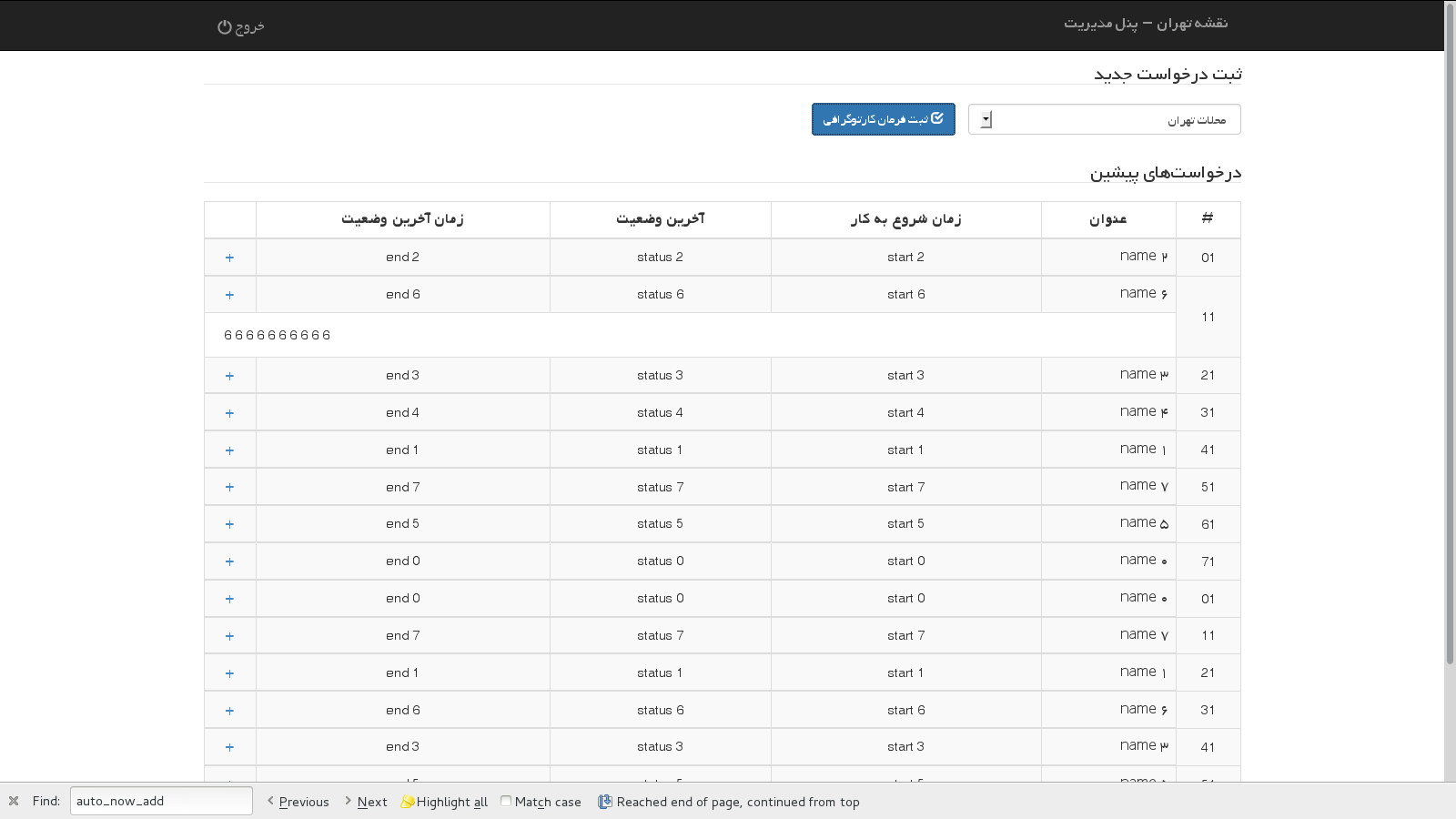Expand row 01 with start 0

click(x=229, y=599)
